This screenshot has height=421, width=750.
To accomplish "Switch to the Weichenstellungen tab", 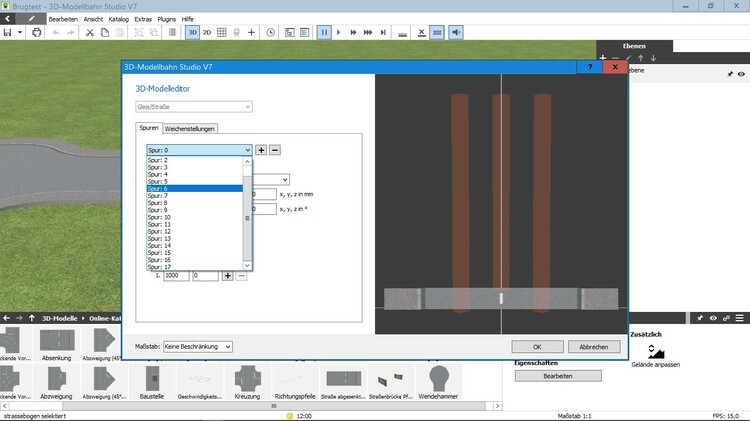I will [189, 129].
